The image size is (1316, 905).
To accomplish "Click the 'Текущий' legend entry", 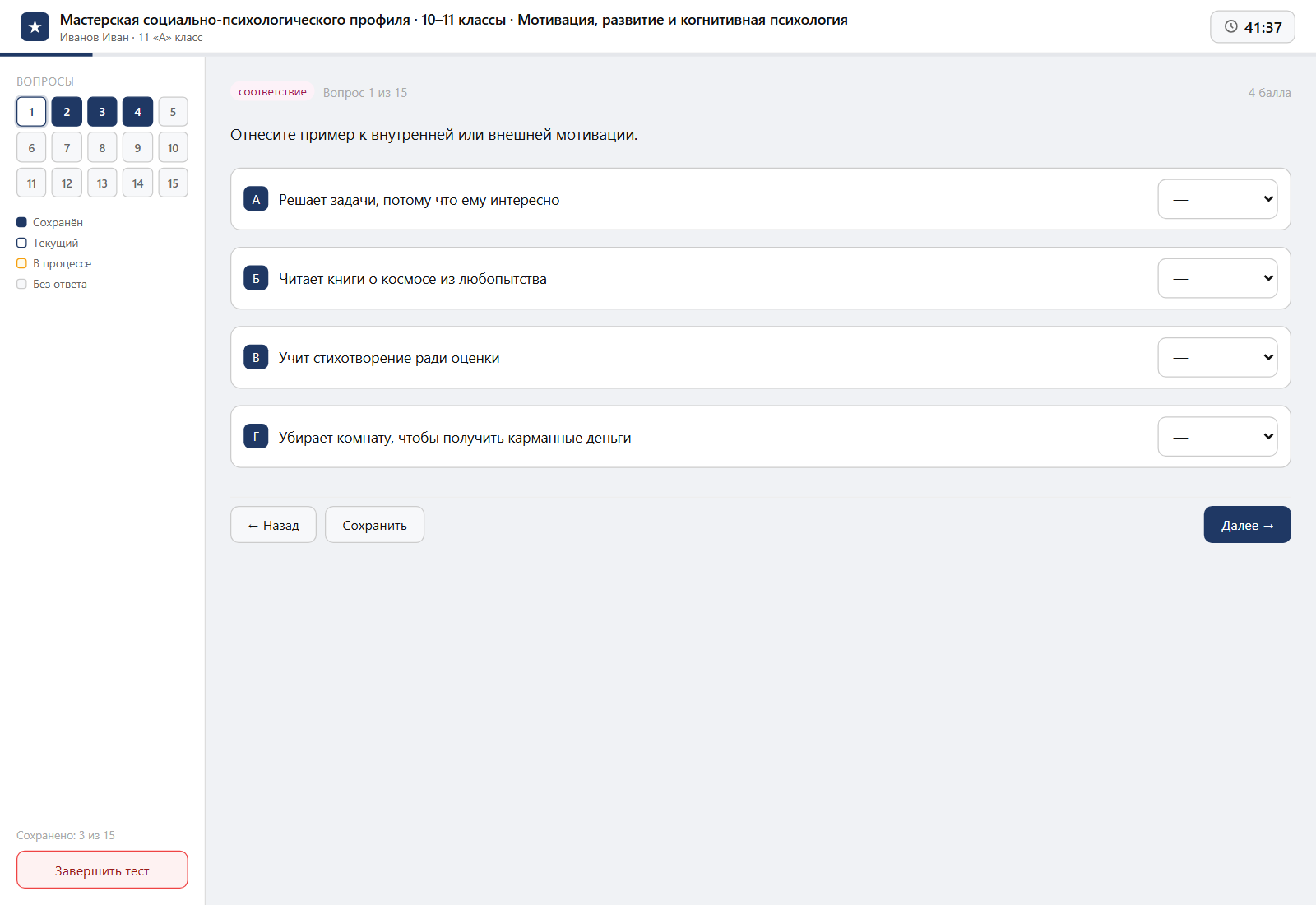I will tap(48, 243).
